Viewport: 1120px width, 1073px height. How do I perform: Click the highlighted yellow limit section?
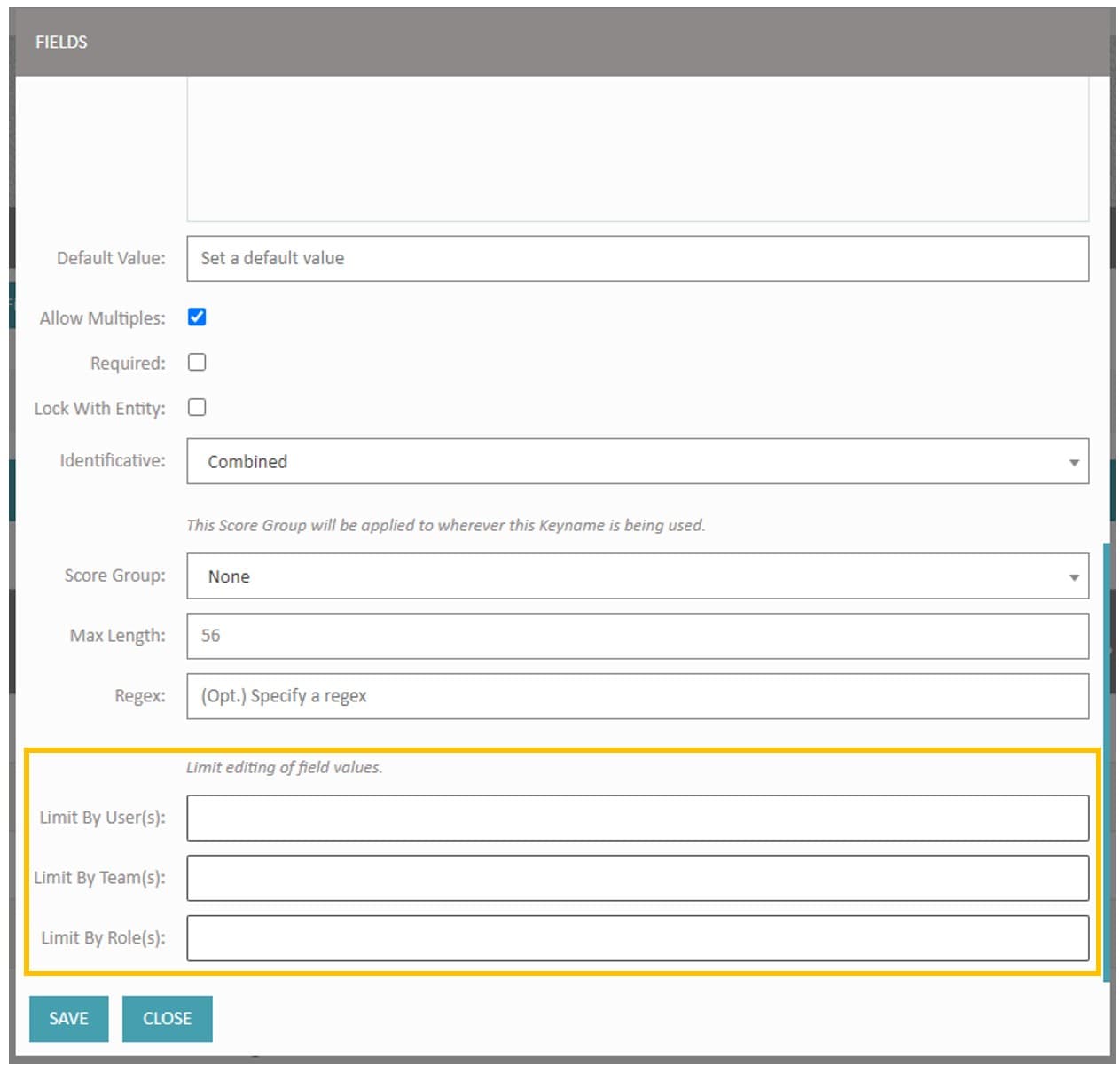pos(564,865)
